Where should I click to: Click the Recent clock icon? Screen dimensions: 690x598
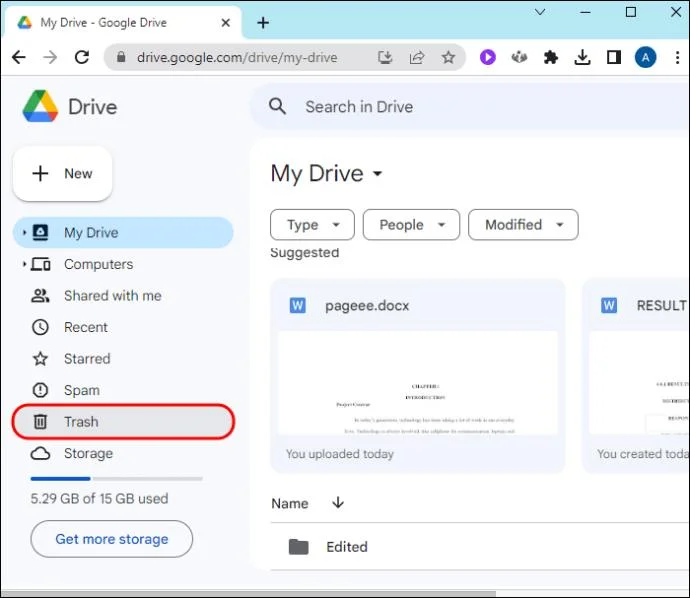(x=40, y=327)
